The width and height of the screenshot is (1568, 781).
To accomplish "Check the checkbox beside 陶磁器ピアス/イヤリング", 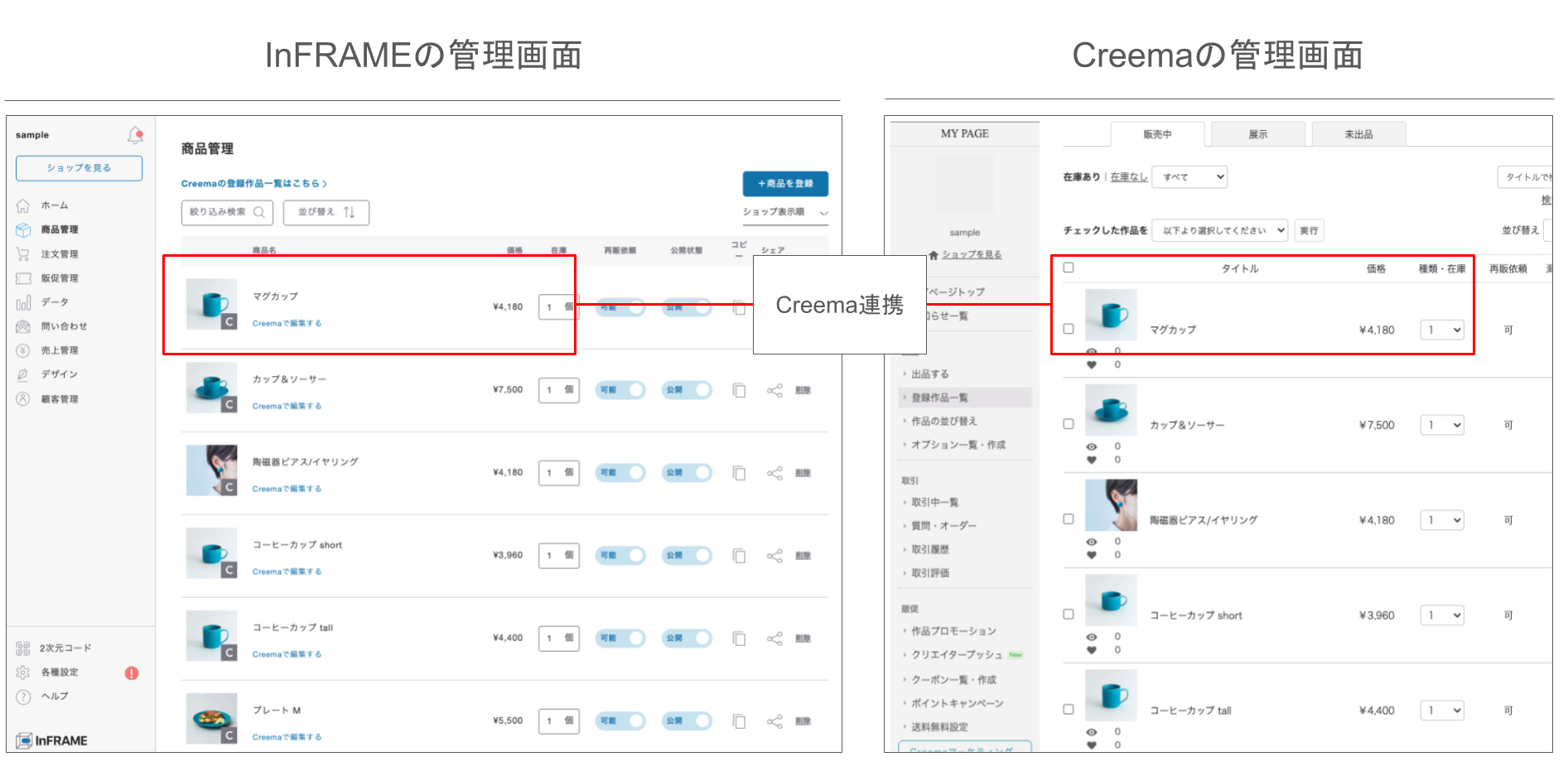I will coord(1069,518).
